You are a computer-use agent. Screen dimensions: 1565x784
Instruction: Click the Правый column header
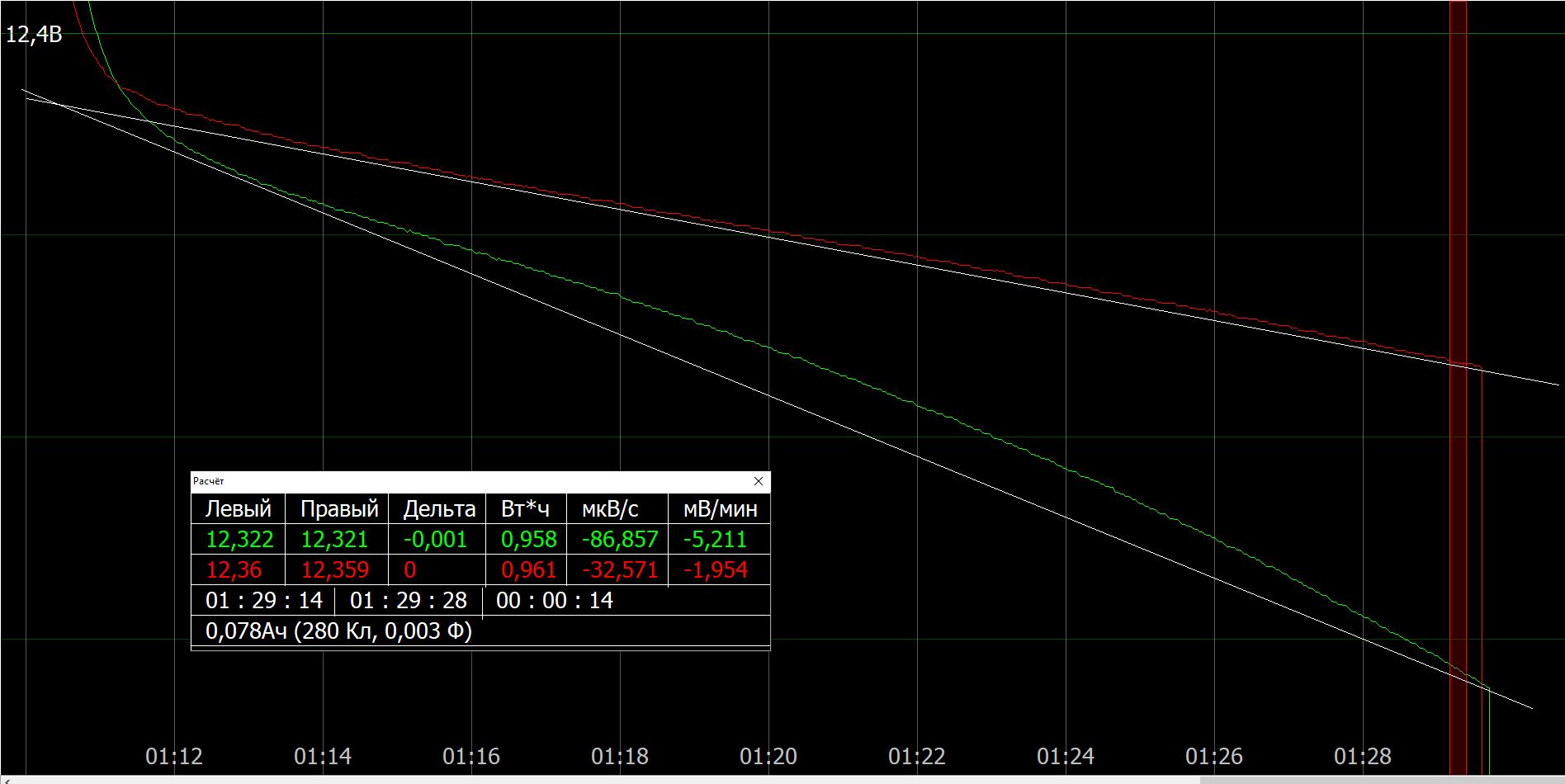[x=338, y=508]
